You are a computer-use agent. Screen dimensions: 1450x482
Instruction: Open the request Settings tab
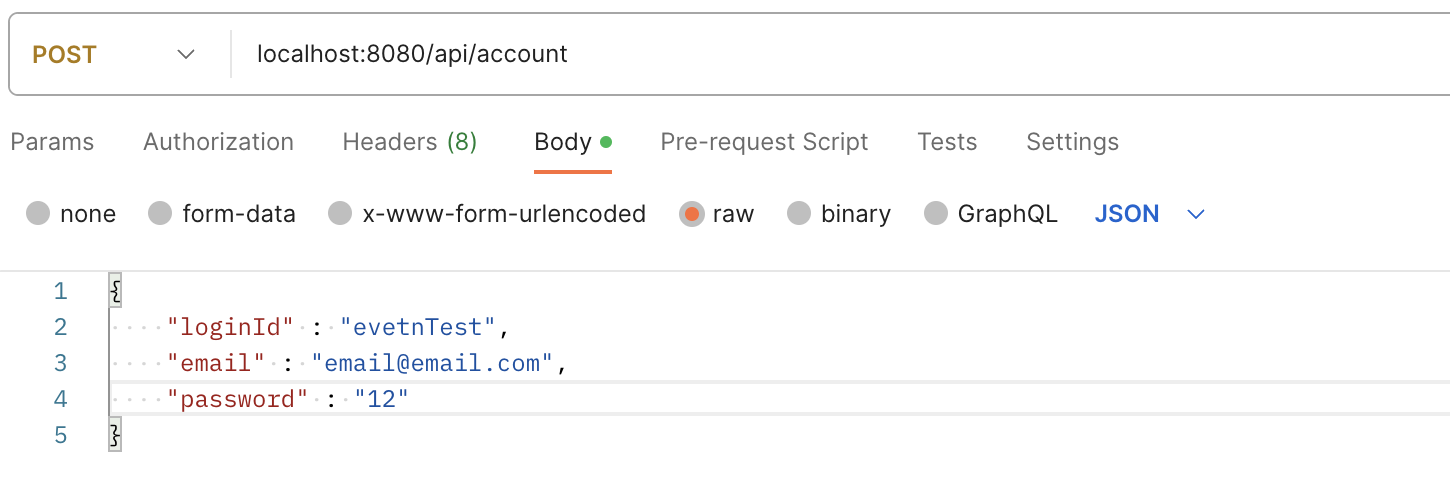(x=1072, y=142)
